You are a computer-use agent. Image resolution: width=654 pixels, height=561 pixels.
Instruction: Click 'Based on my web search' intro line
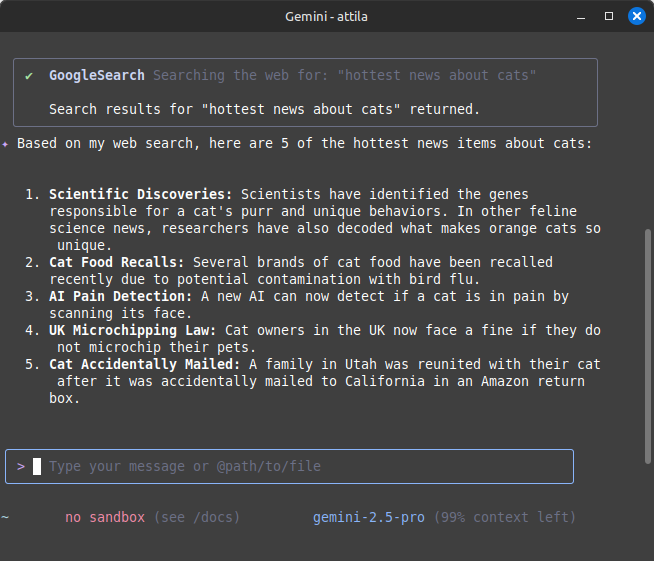[304, 143]
